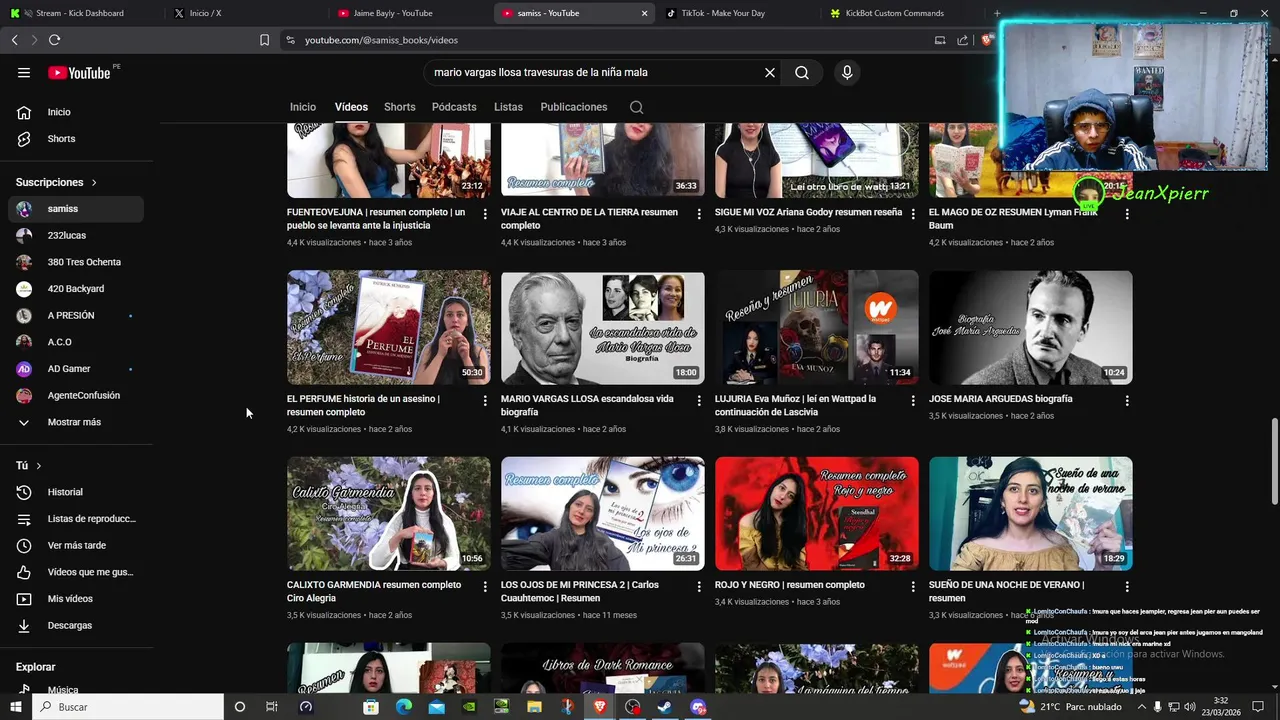Open the YouTube hamburger guide menu
This screenshot has height=720, width=1280.
(x=24, y=72)
